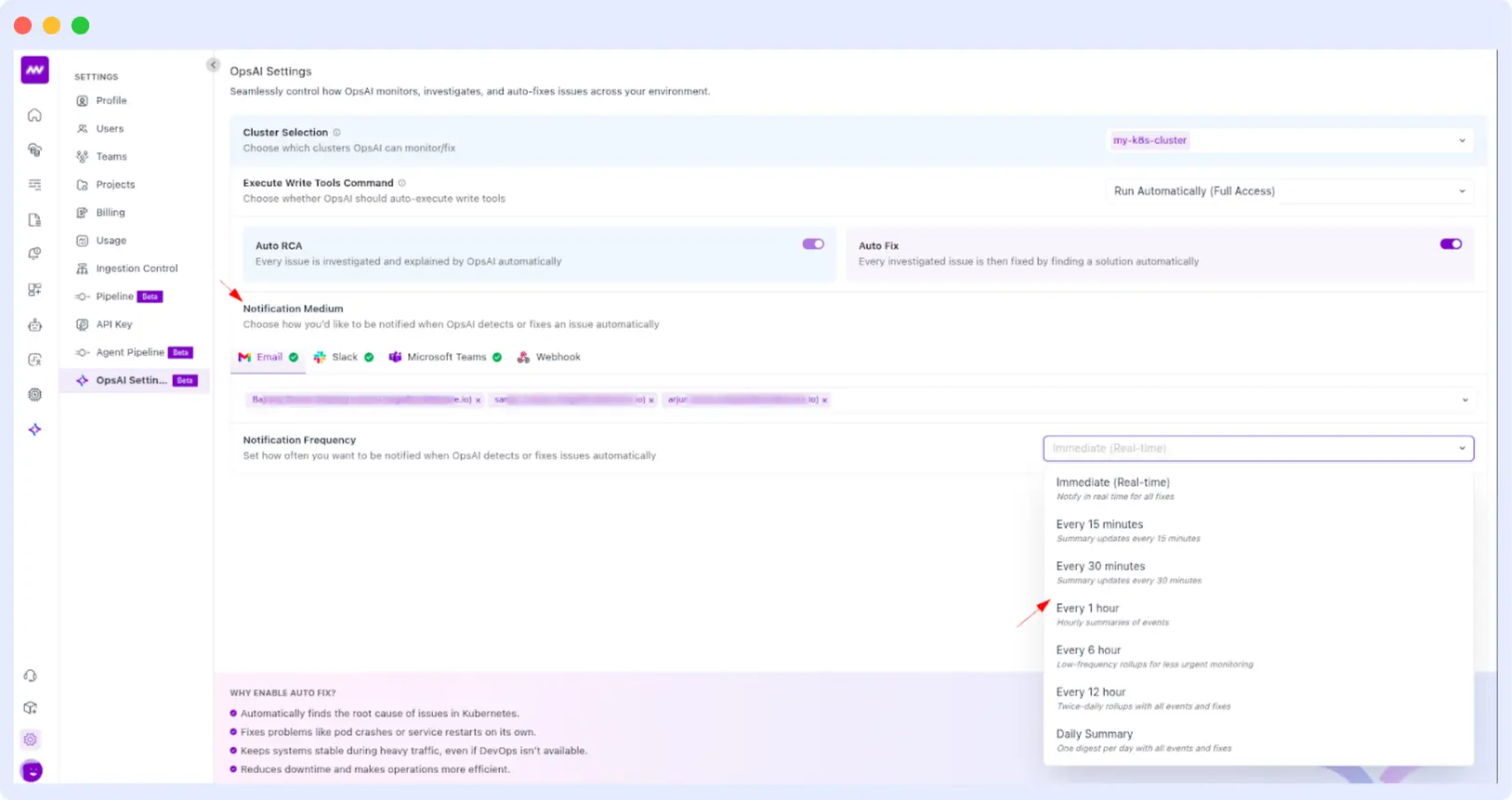Switch to the Slack notification tab
Image resolution: width=1512 pixels, height=800 pixels.
click(344, 357)
